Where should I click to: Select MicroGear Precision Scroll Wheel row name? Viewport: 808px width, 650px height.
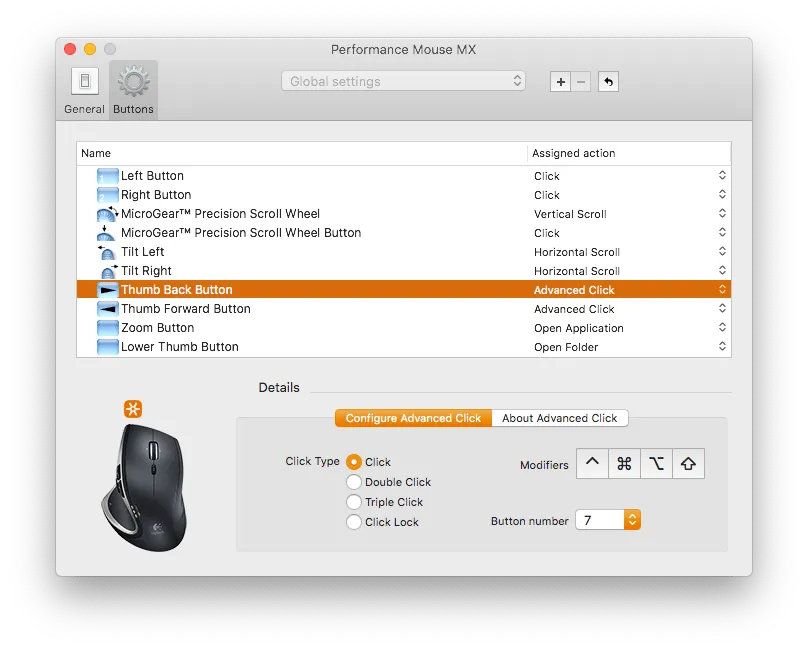(x=221, y=214)
